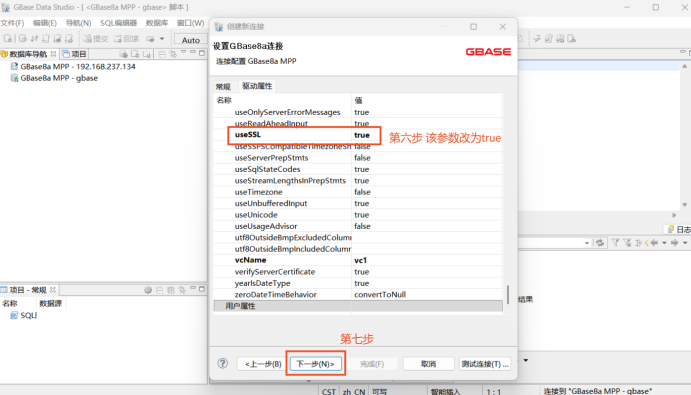Maximize the database navigator panel
The height and width of the screenshot is (395, 691).
click(202, 53)
